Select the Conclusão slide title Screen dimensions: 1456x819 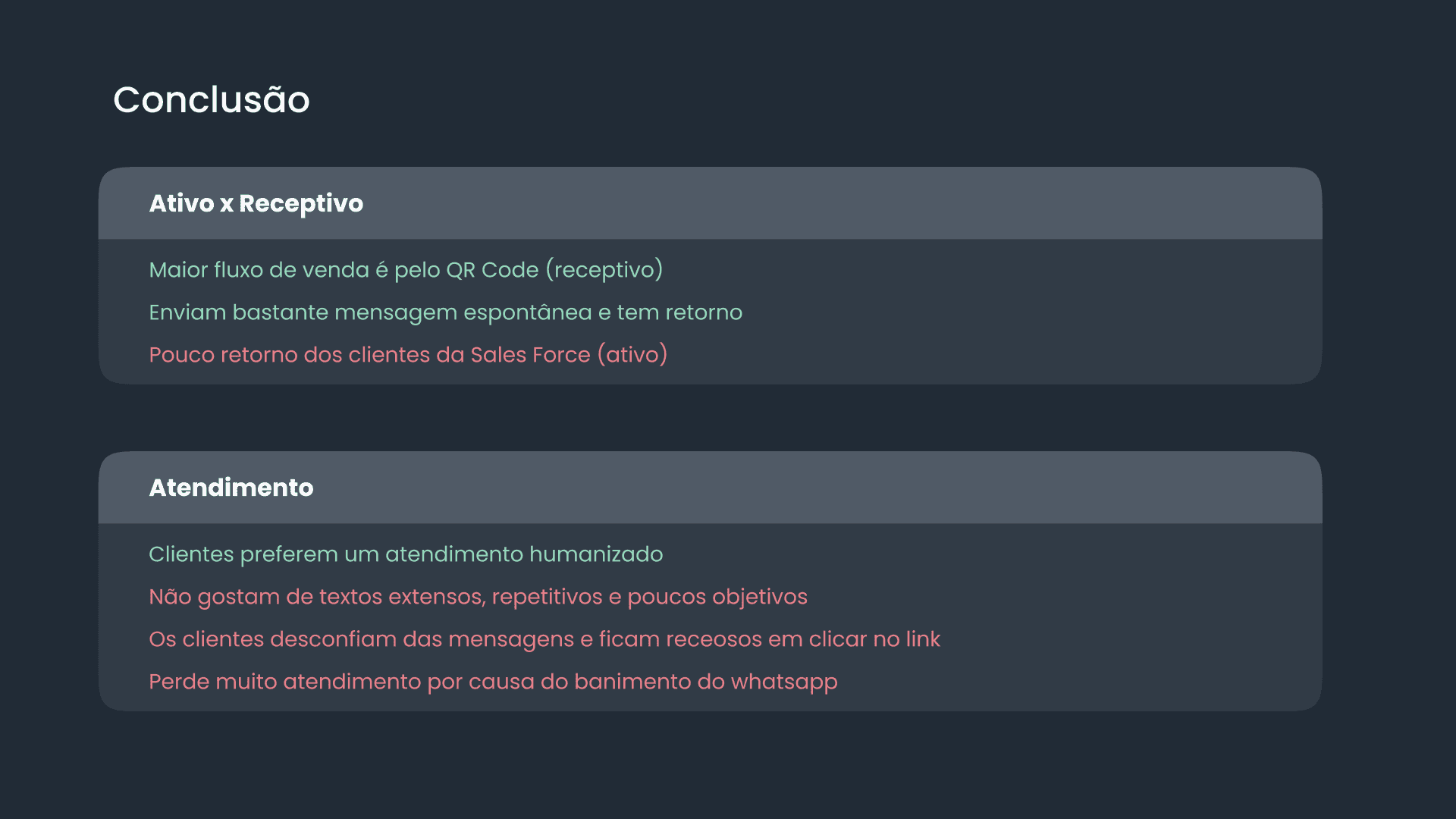(x=212, y=99)
